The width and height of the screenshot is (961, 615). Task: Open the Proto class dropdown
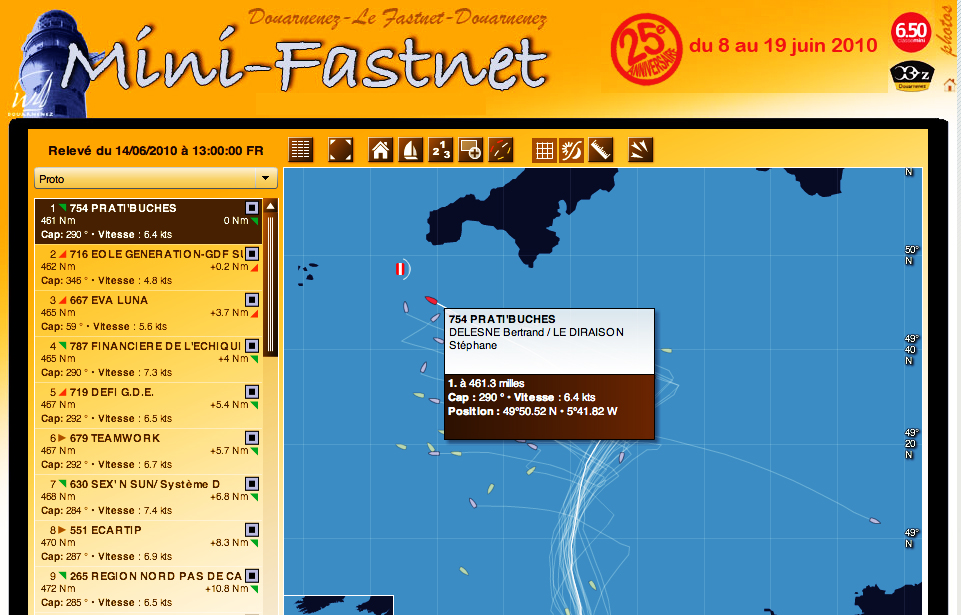(156, 178)
